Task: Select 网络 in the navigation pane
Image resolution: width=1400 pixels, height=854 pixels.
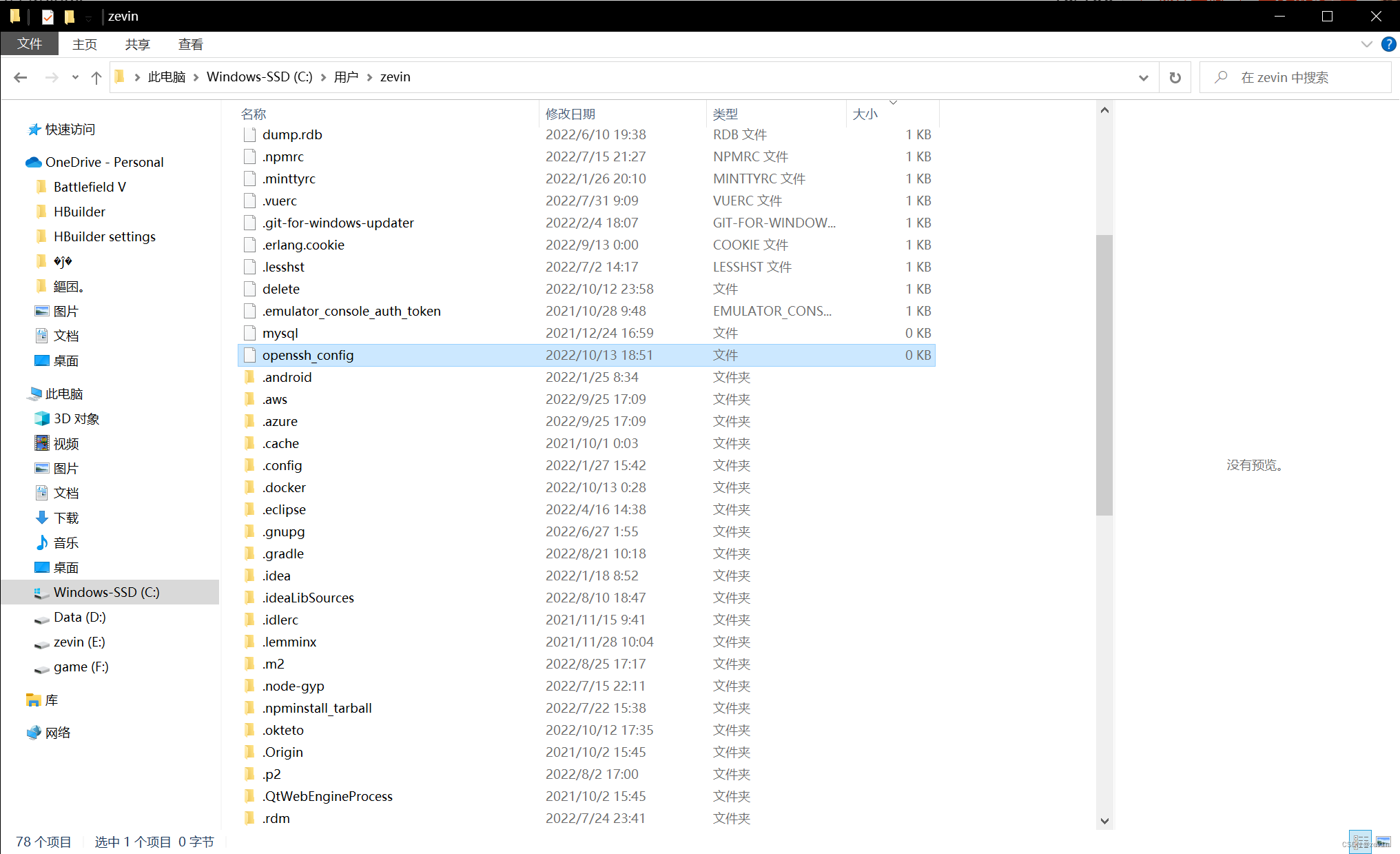Action: 58,732
